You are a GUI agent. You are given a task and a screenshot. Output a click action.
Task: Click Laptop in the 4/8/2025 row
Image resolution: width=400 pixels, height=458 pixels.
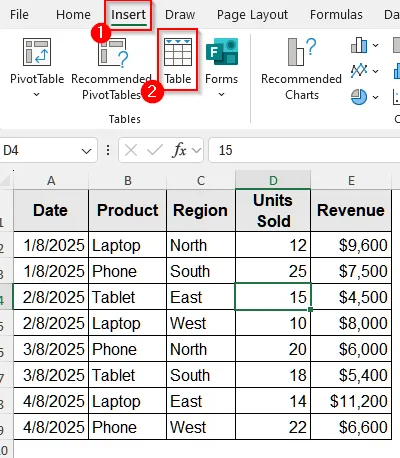coord(128,401)
